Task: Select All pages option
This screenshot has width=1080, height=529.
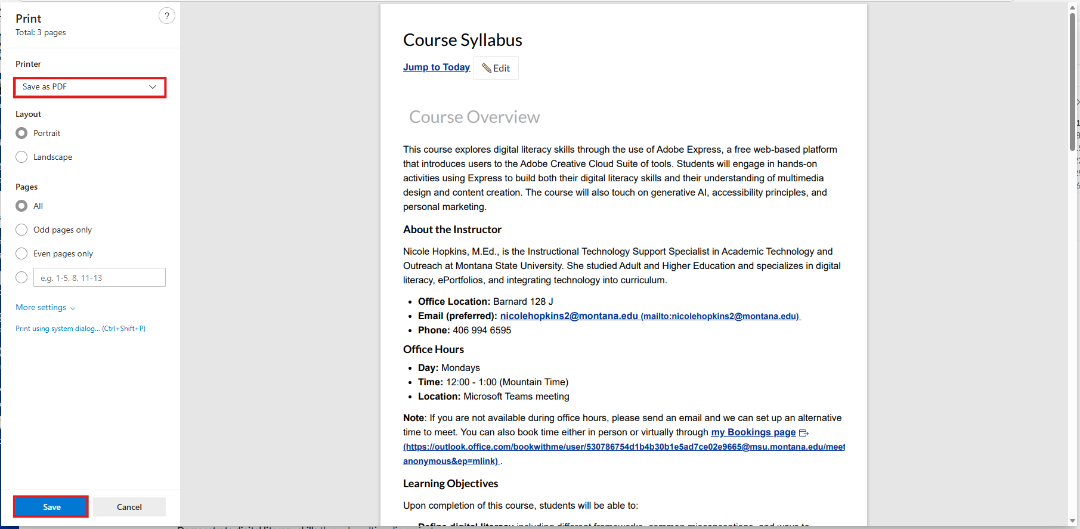Action: [22, 206]
